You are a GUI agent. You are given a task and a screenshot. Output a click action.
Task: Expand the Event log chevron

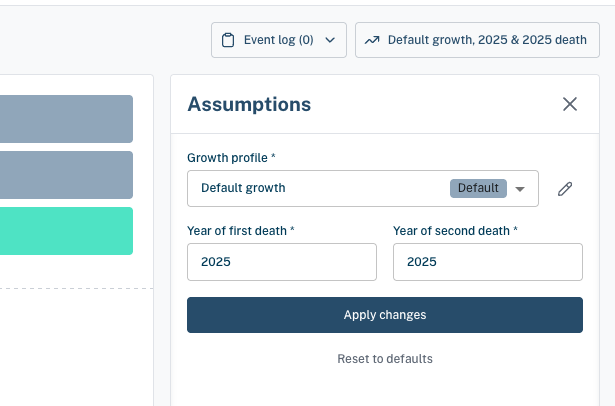[x=330, y=40]
